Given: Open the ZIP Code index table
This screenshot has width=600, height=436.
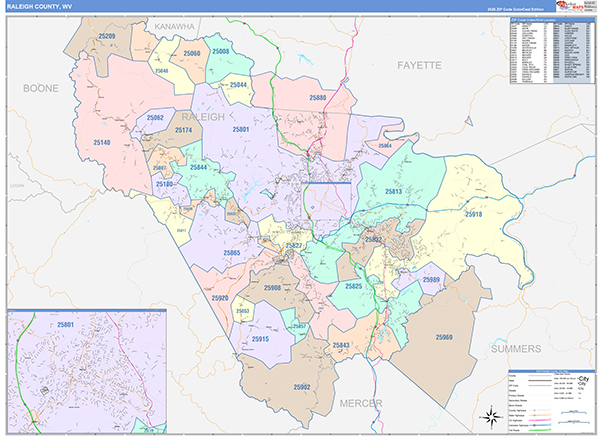Looking at the screenshot, I should (x=552, y=51).
